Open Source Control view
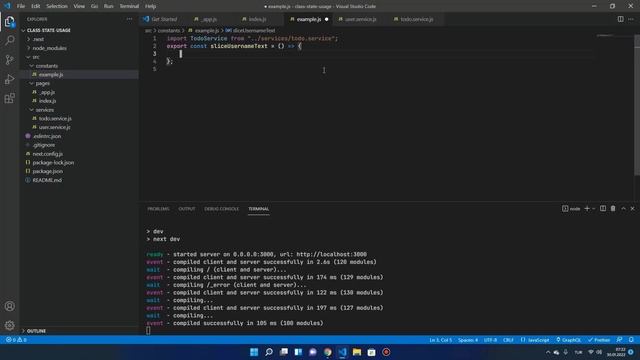640x360 pixels. coord(9,60)
